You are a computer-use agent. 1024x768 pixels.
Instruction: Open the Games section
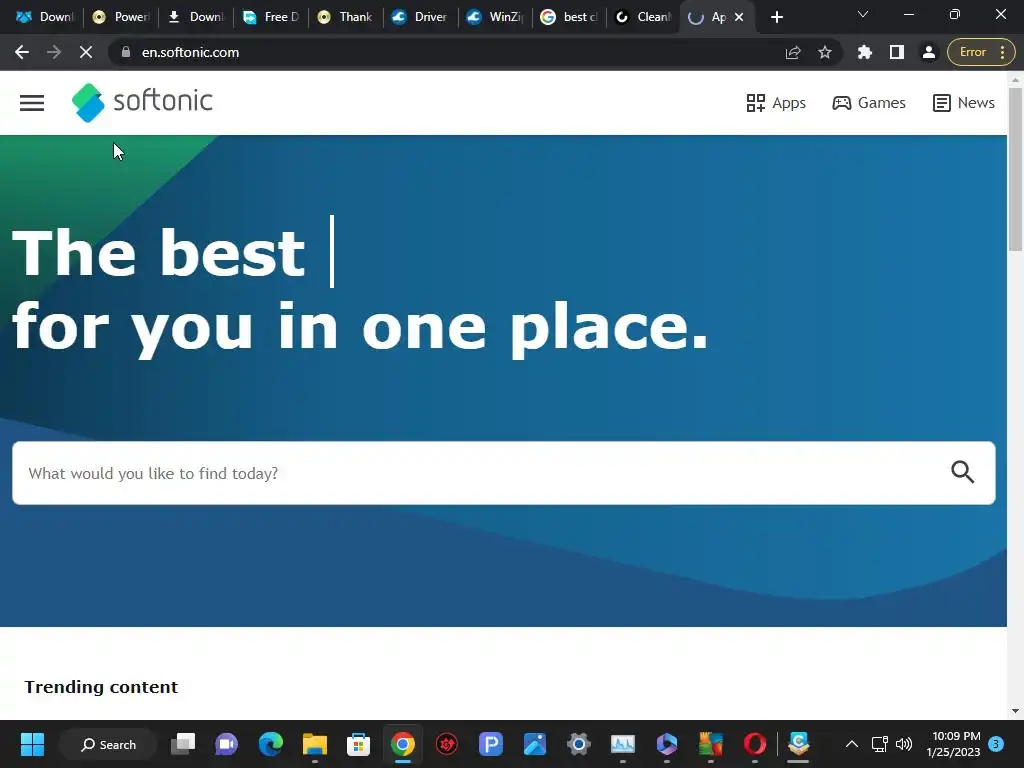pyautogui.click(x=869, y=103)
